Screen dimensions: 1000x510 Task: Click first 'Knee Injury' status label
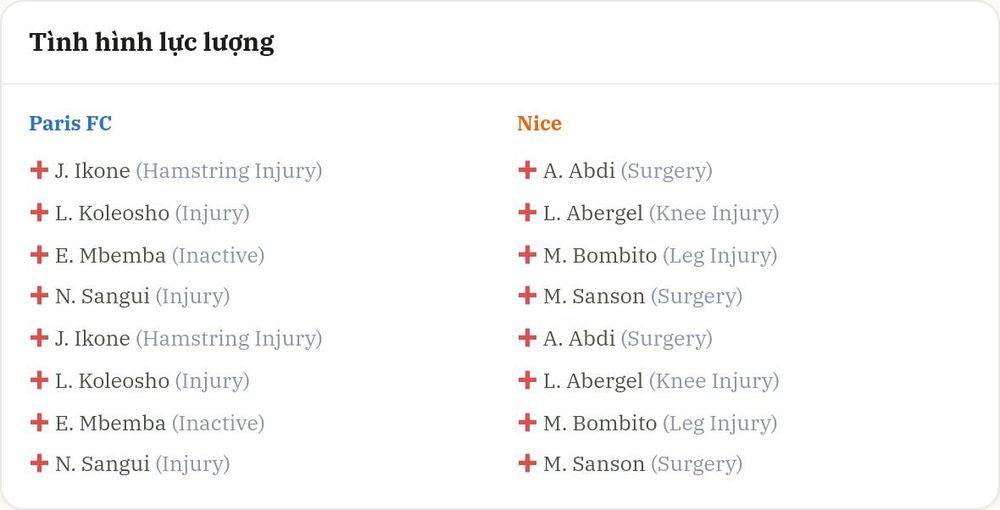[x=714, y=213]
